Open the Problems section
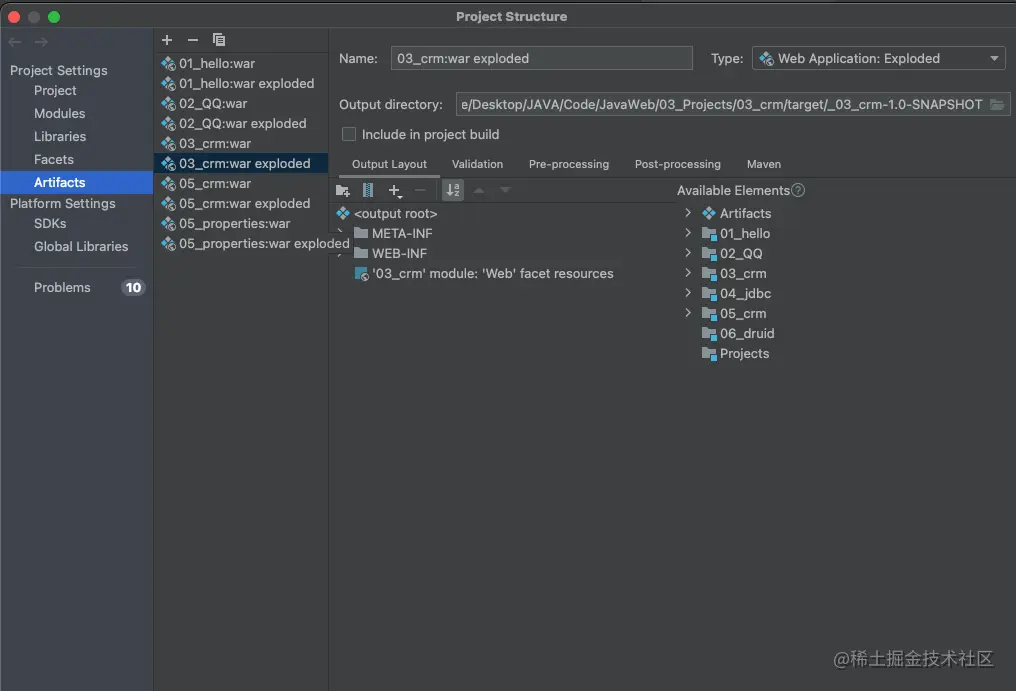The height and width of the screenshot is (691, 1016). [62, 287]
